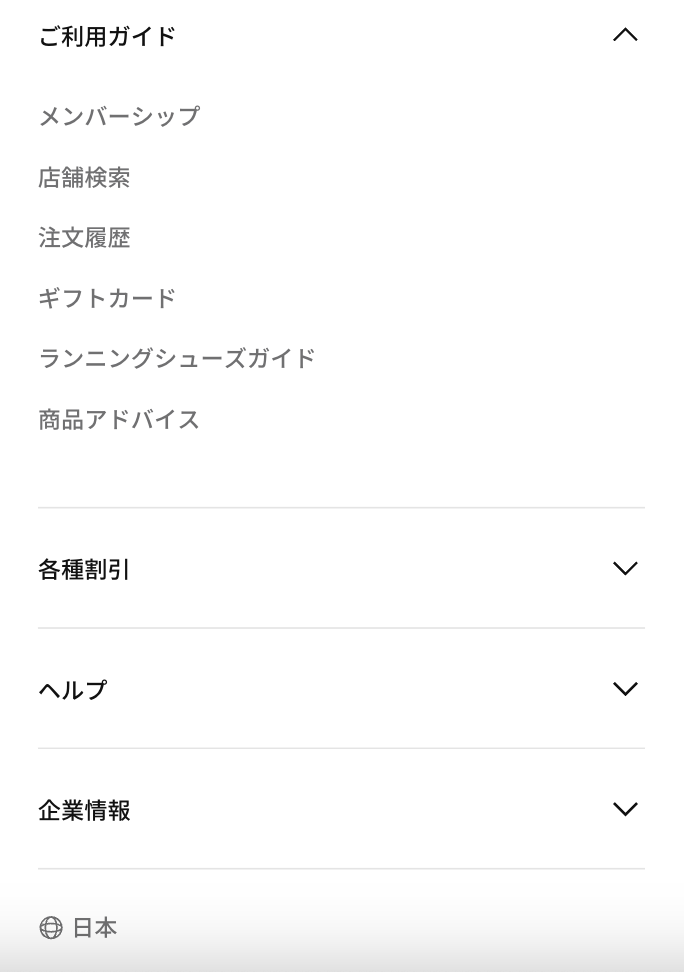The image size is (684, 972).
Task: Open the first link under the ご利用ガイド heading
Action: (119, 117)
